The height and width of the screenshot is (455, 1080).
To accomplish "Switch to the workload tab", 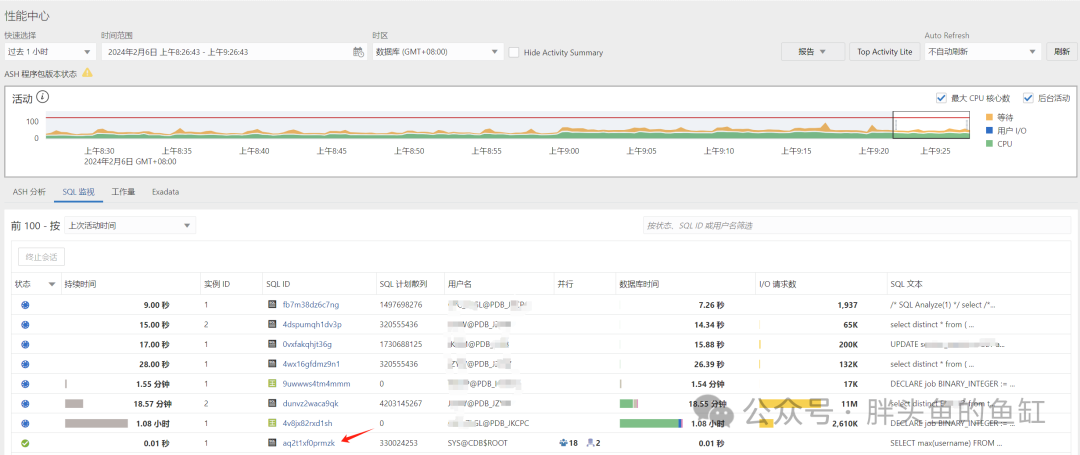I will (x=123, y=192).
